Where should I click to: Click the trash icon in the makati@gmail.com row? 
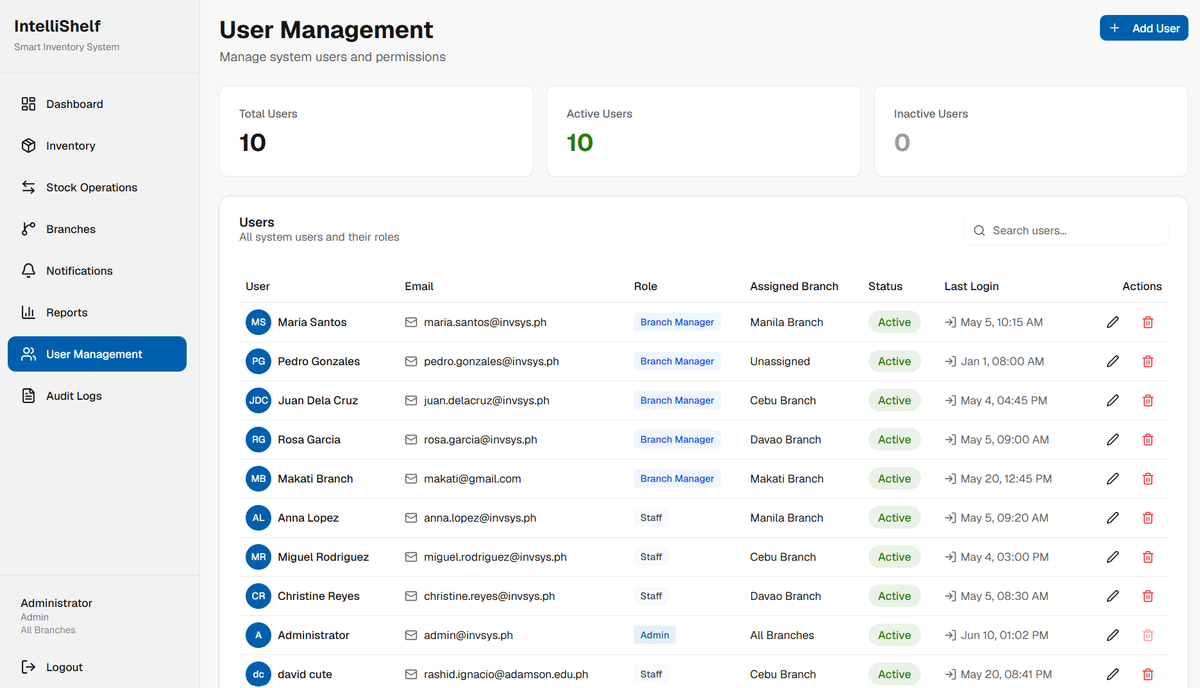tap(1148, 478)
